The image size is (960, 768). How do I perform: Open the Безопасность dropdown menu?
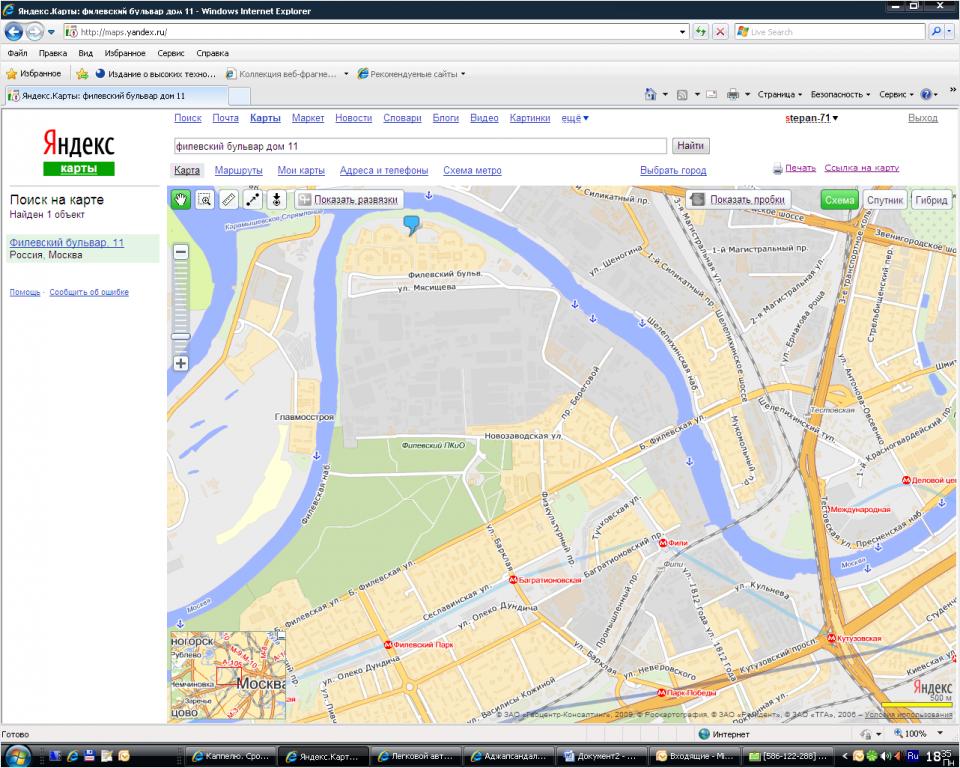pyautogui.click(x=839, y=94)
